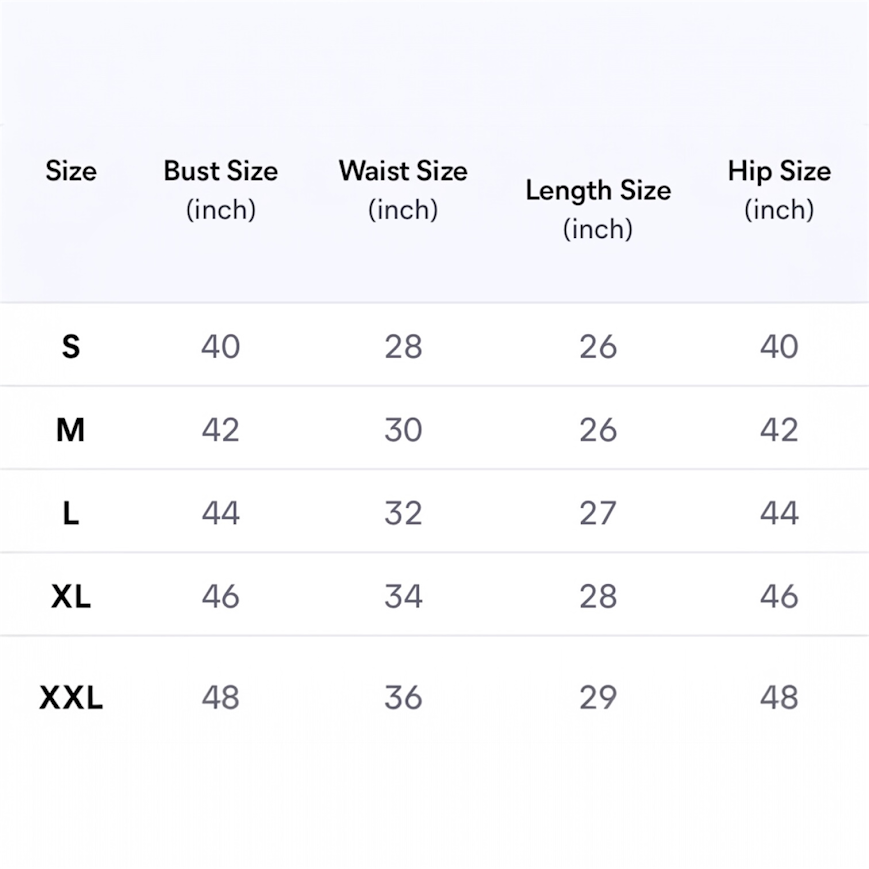Image resolution: width=869 pixels, height=869 pixels.
Task: Click length value 28 in XL row
Action: pos(598,596)
